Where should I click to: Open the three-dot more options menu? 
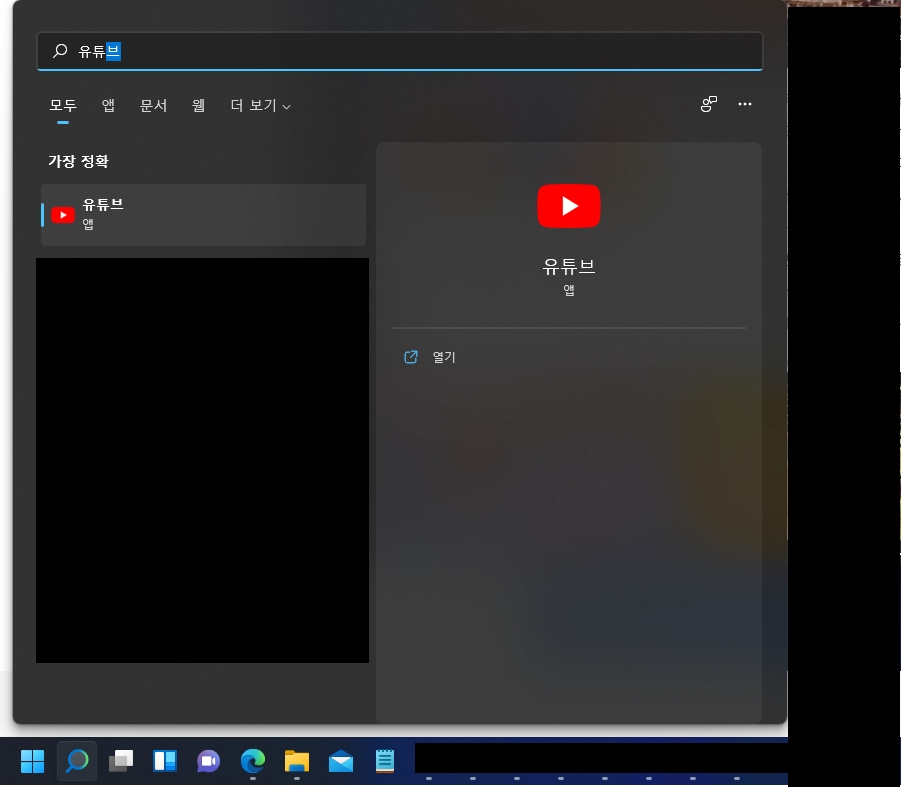click(745, 104)
